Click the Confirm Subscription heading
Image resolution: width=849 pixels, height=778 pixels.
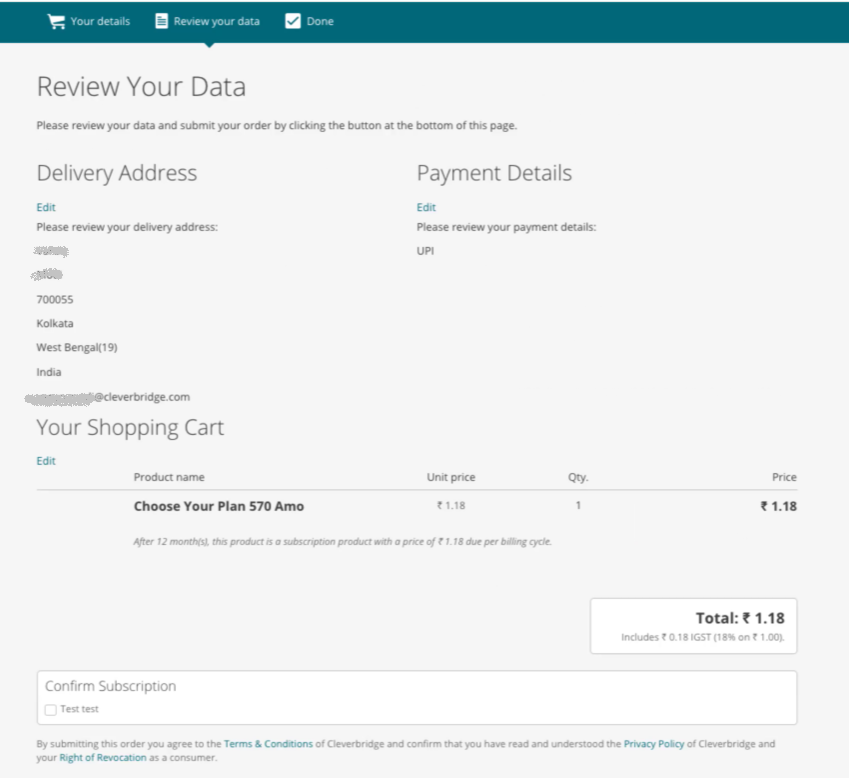(110, 686)
